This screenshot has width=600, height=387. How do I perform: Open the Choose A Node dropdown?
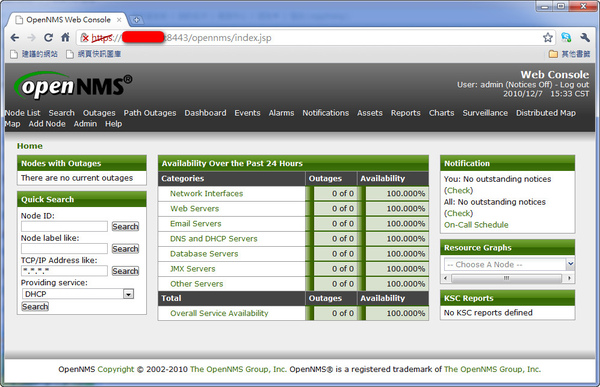tap(509, 265)
